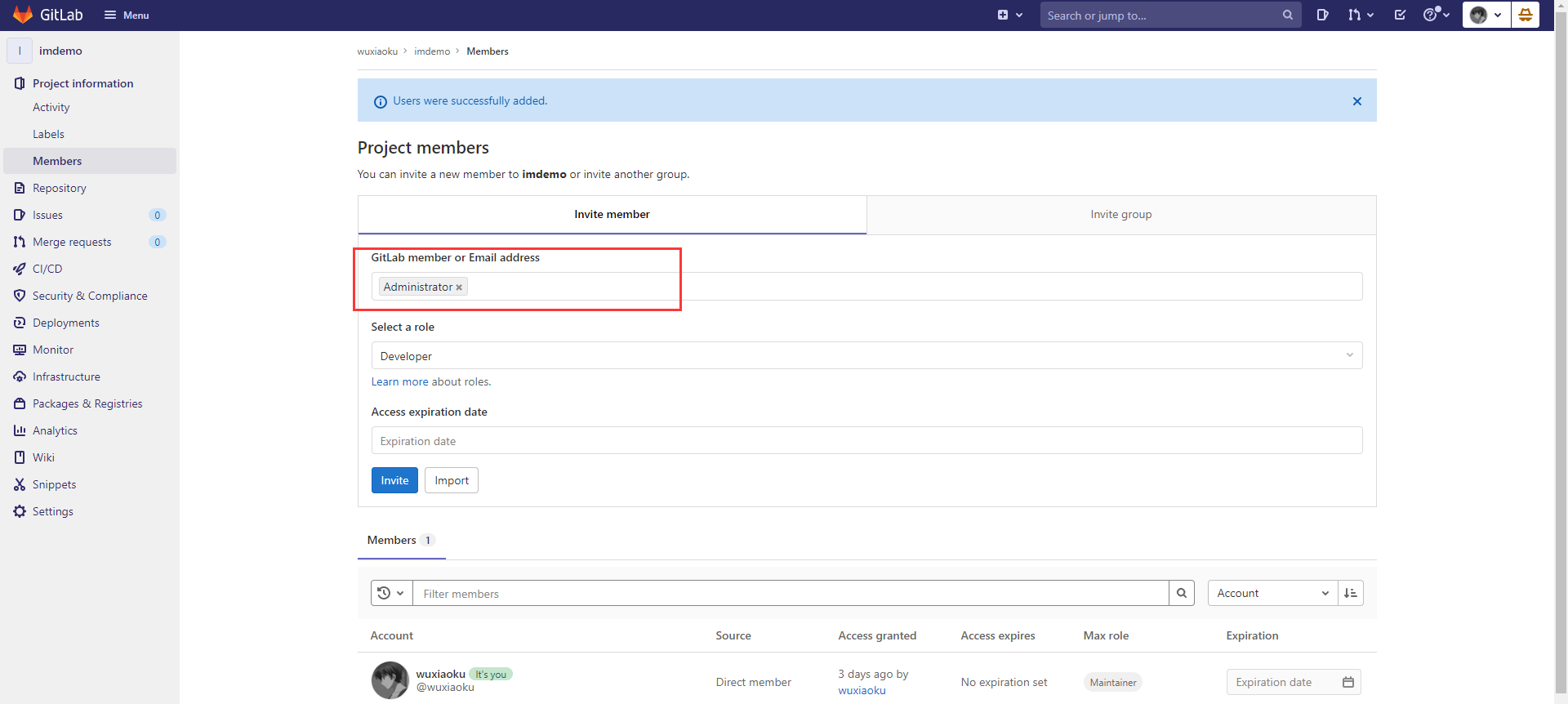This screenshot has width=1568, height=704.
Task: Remove the Administrator token with its x
Action: pos(459,287)
